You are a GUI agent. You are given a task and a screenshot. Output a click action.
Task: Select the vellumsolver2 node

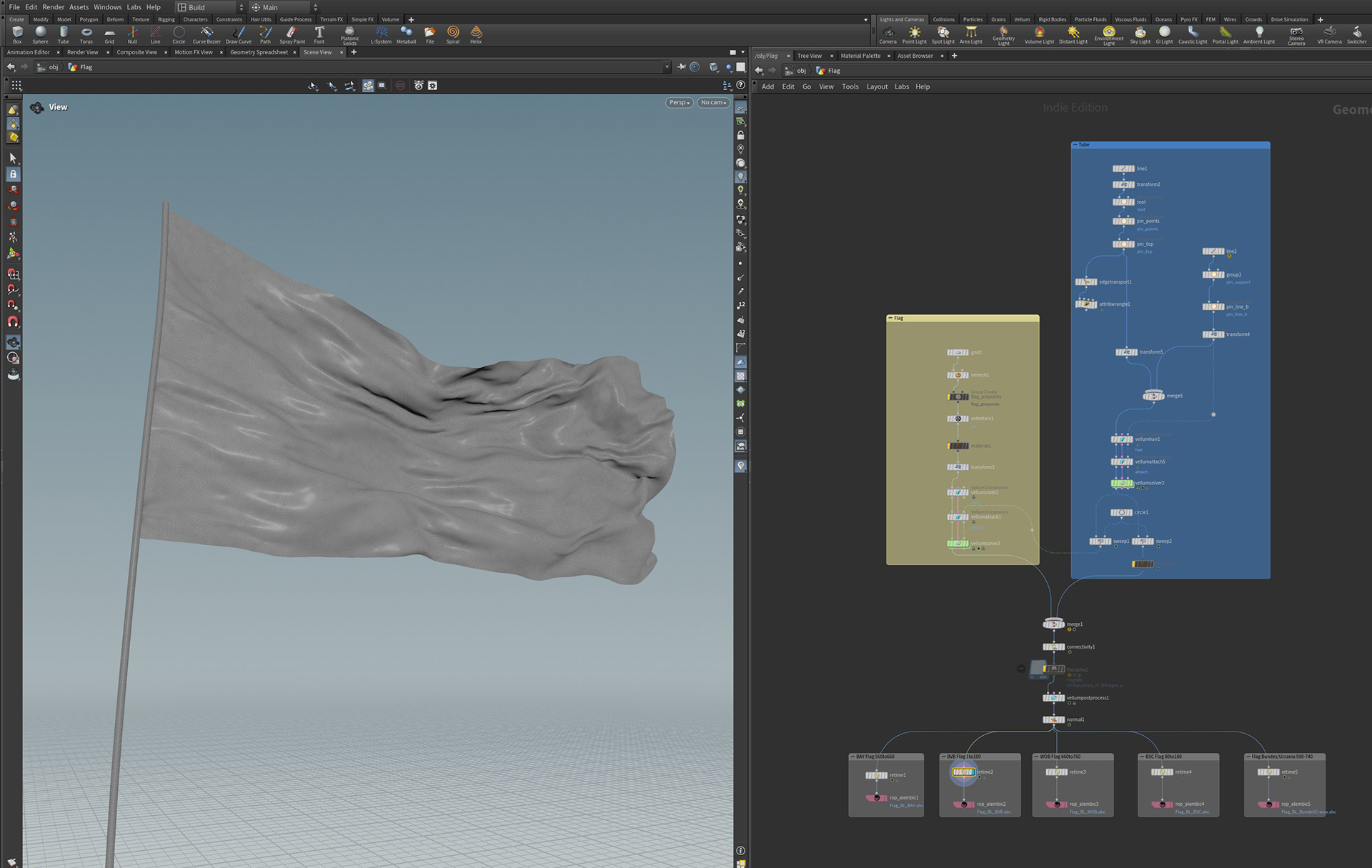[1122, 484]
